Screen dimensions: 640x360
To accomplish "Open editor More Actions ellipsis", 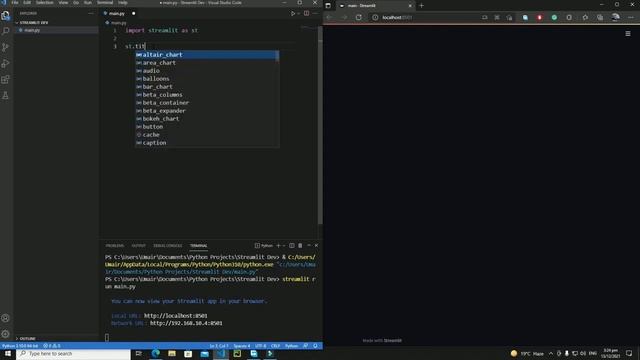I will click(x=315, y=13).
